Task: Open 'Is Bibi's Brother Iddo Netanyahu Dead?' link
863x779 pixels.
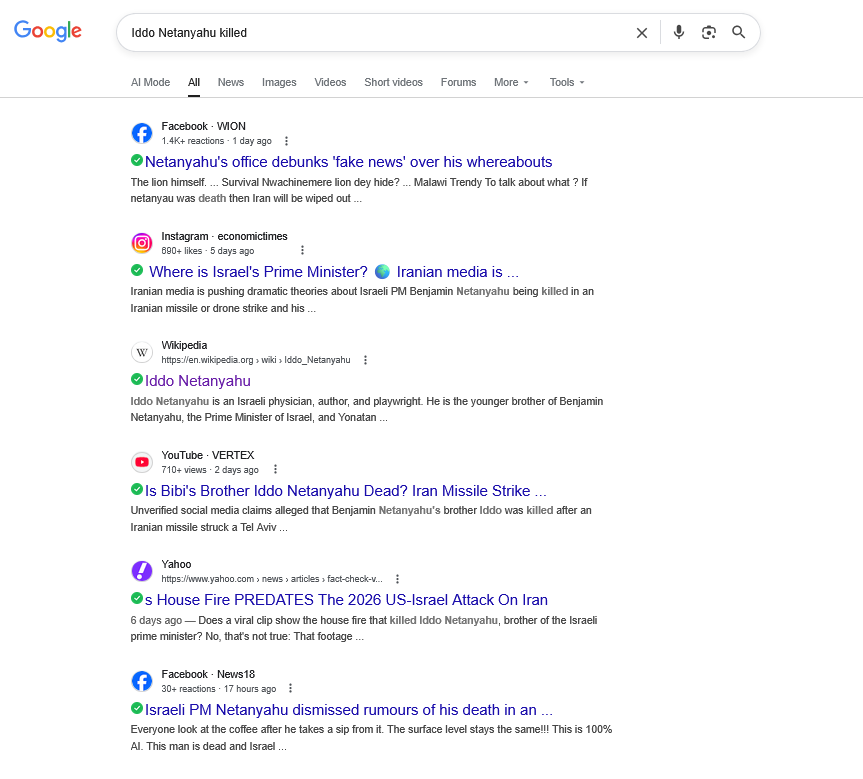Action: pyautogui.click(x=346, y=491)
